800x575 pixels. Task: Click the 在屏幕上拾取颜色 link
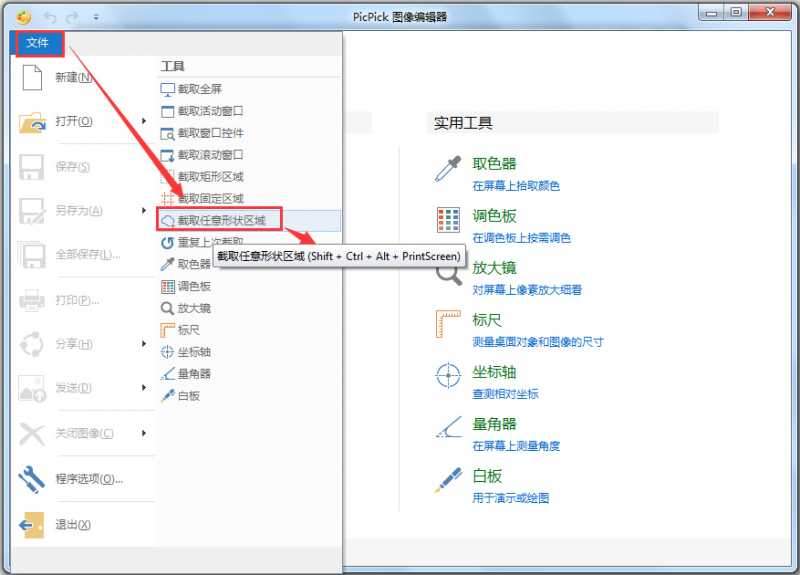tap(516, 186)
